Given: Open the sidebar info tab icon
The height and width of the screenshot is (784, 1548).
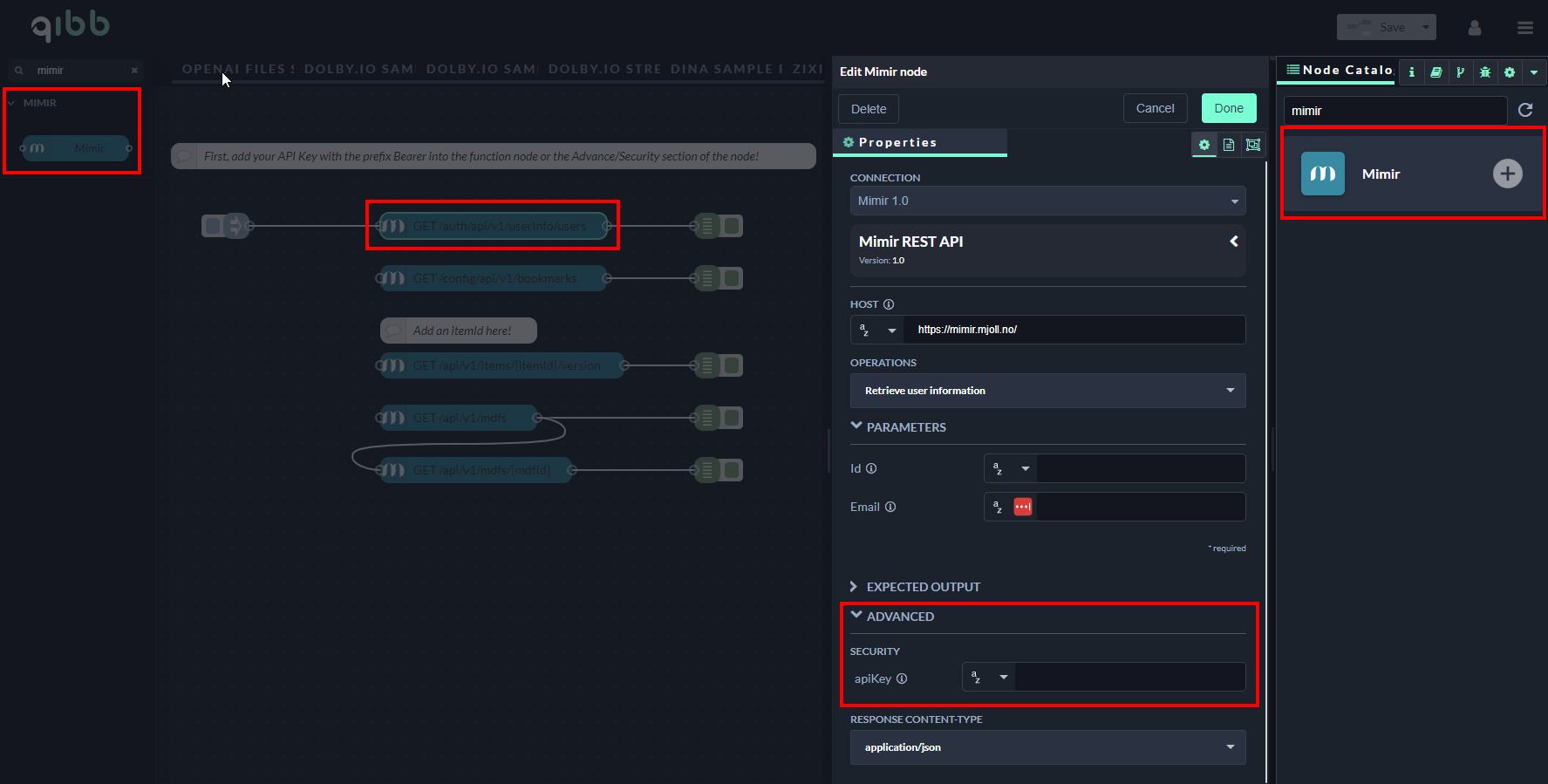Looking at the screenshot, I should pyautogui.click(x=1412, y=72).
